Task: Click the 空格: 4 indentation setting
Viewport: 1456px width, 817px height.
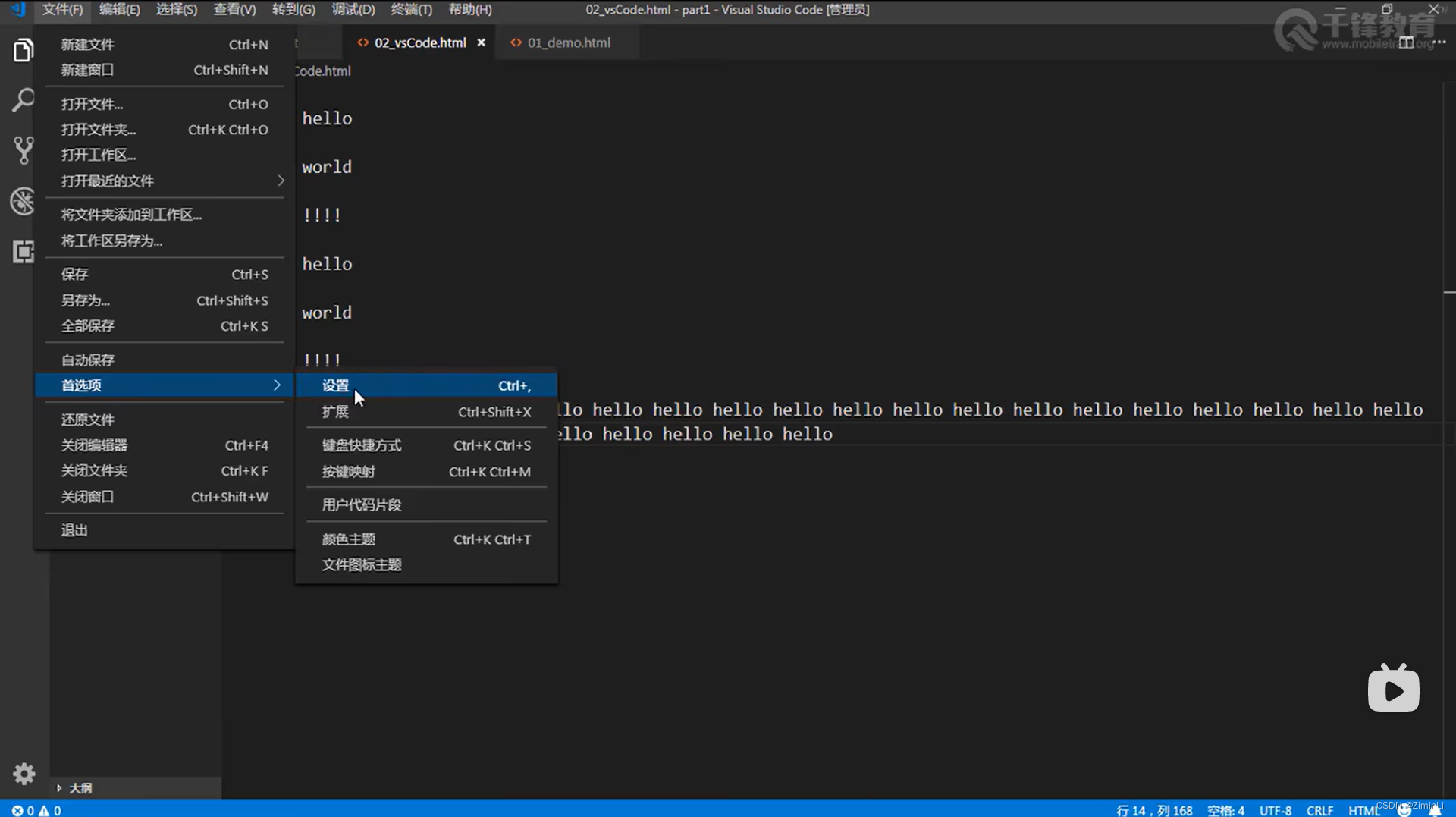Action: click(x=1225, y=810)
